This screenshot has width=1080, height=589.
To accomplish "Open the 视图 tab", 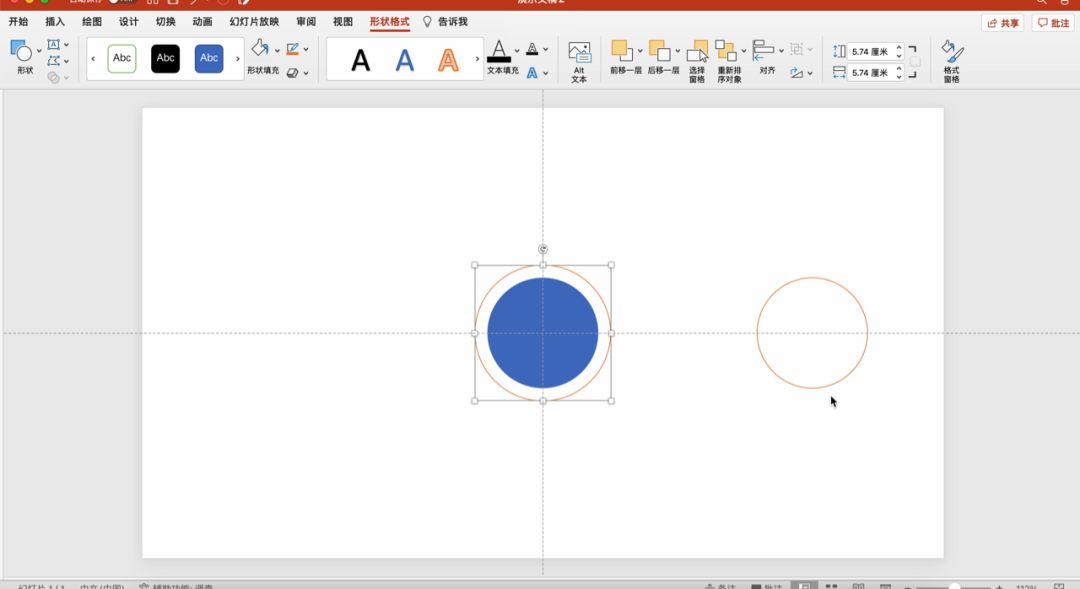I will point(343,21).
